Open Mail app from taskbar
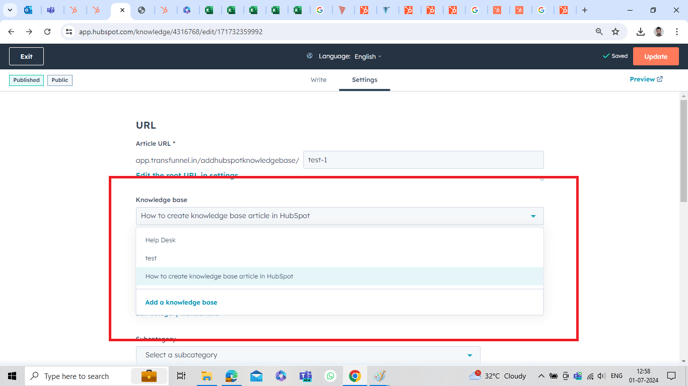The height and width of the screenshot is (386, 688). pos(256,376)
